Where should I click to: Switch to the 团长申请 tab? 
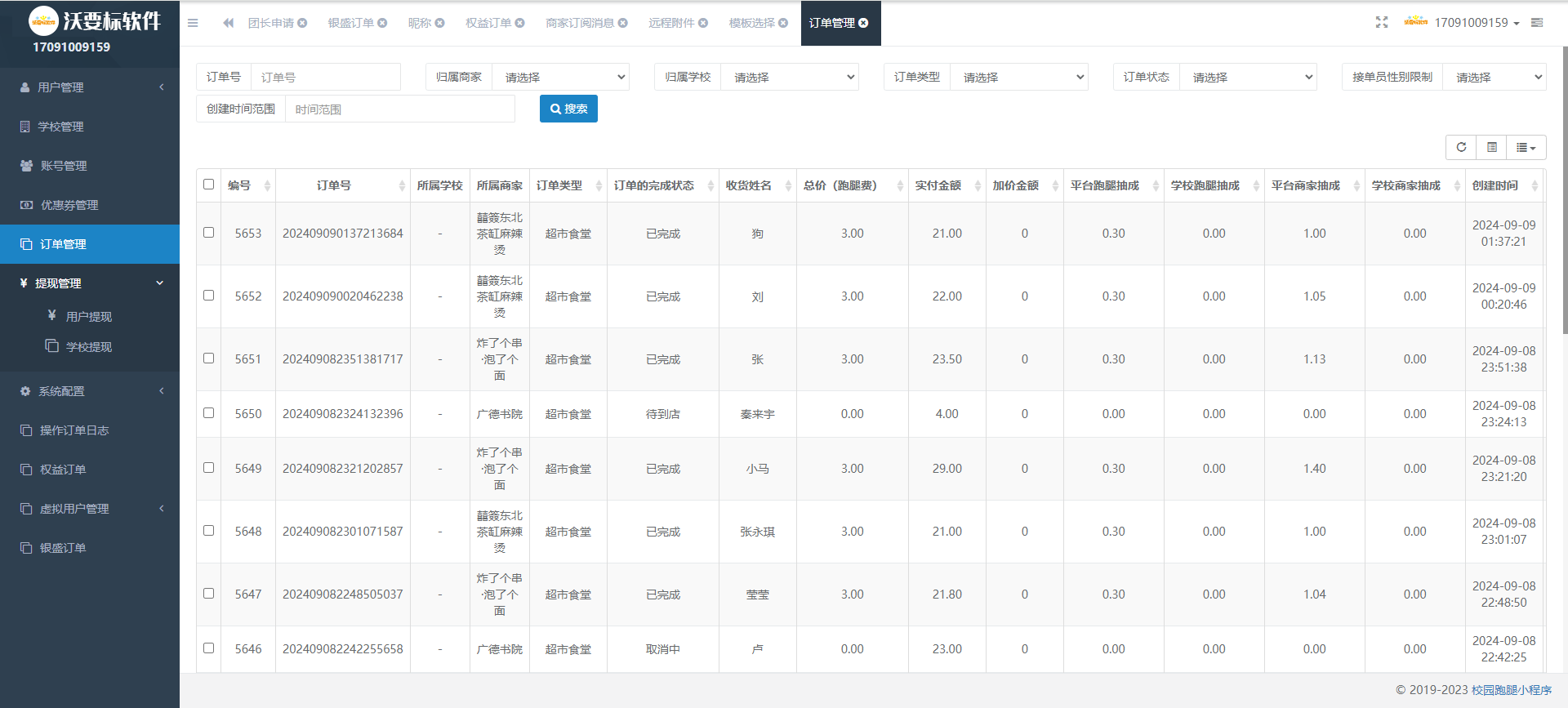click(x=271, y=23)
